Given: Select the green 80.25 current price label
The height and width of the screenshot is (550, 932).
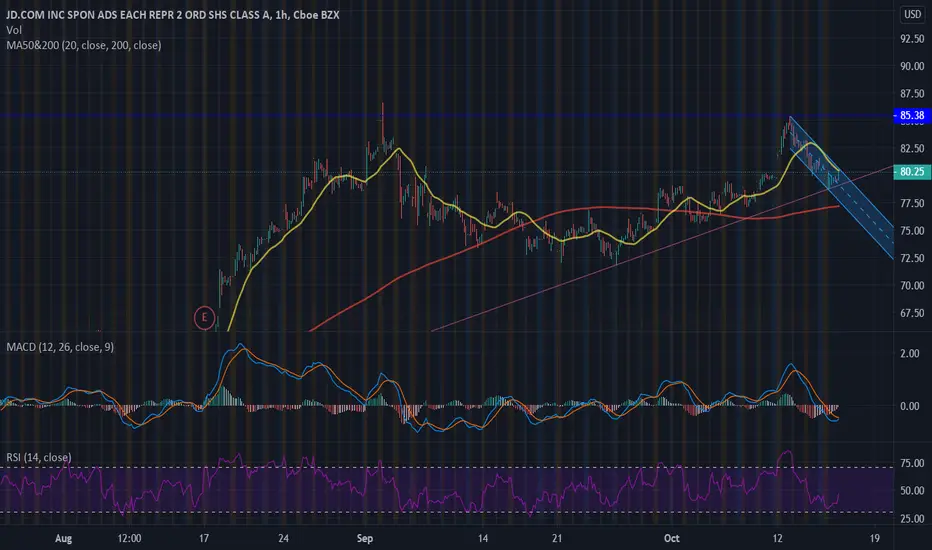Looking at the screenshot, I should (x=912, y=172).
